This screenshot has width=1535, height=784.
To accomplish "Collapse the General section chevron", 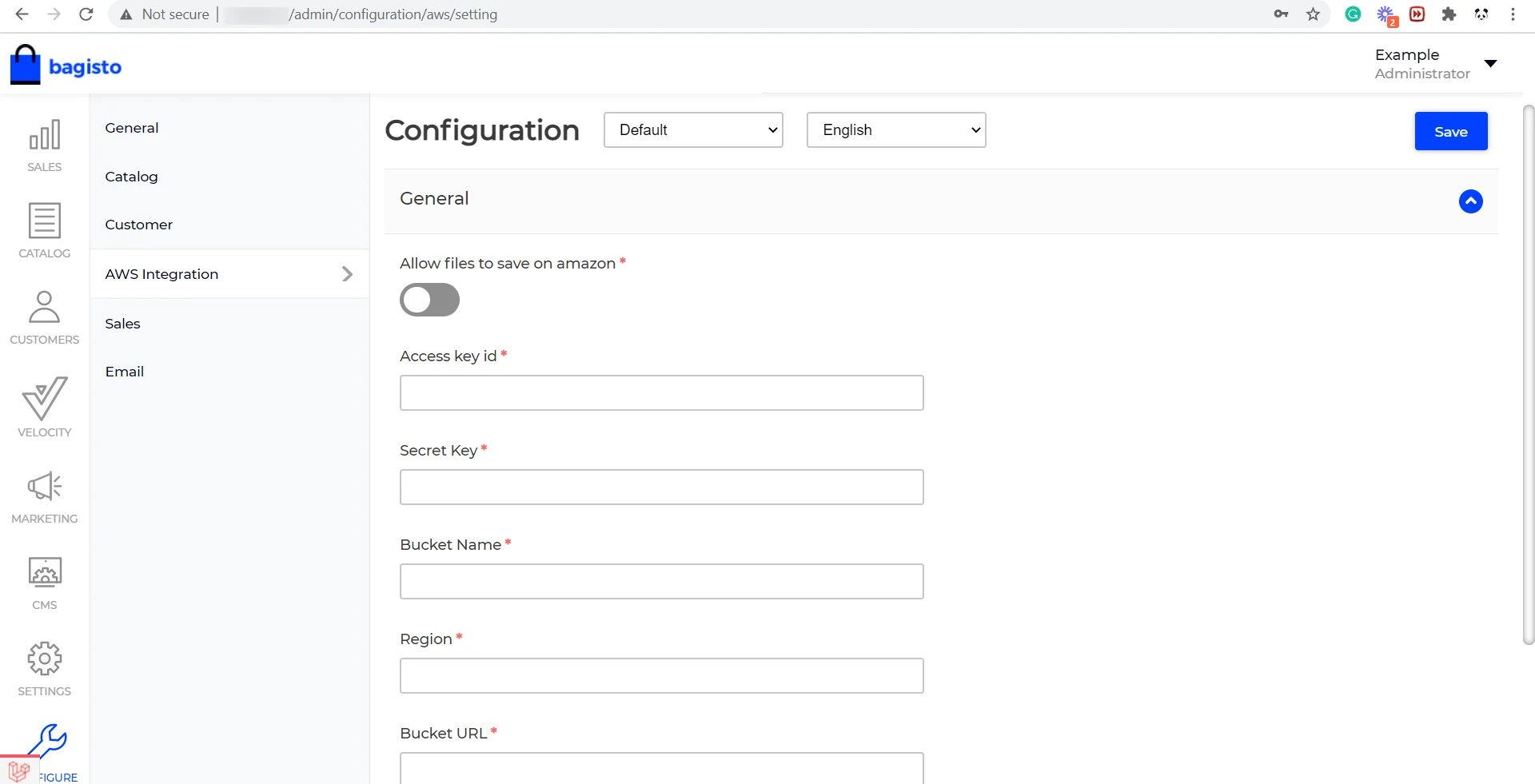I will click(1470, 201).
